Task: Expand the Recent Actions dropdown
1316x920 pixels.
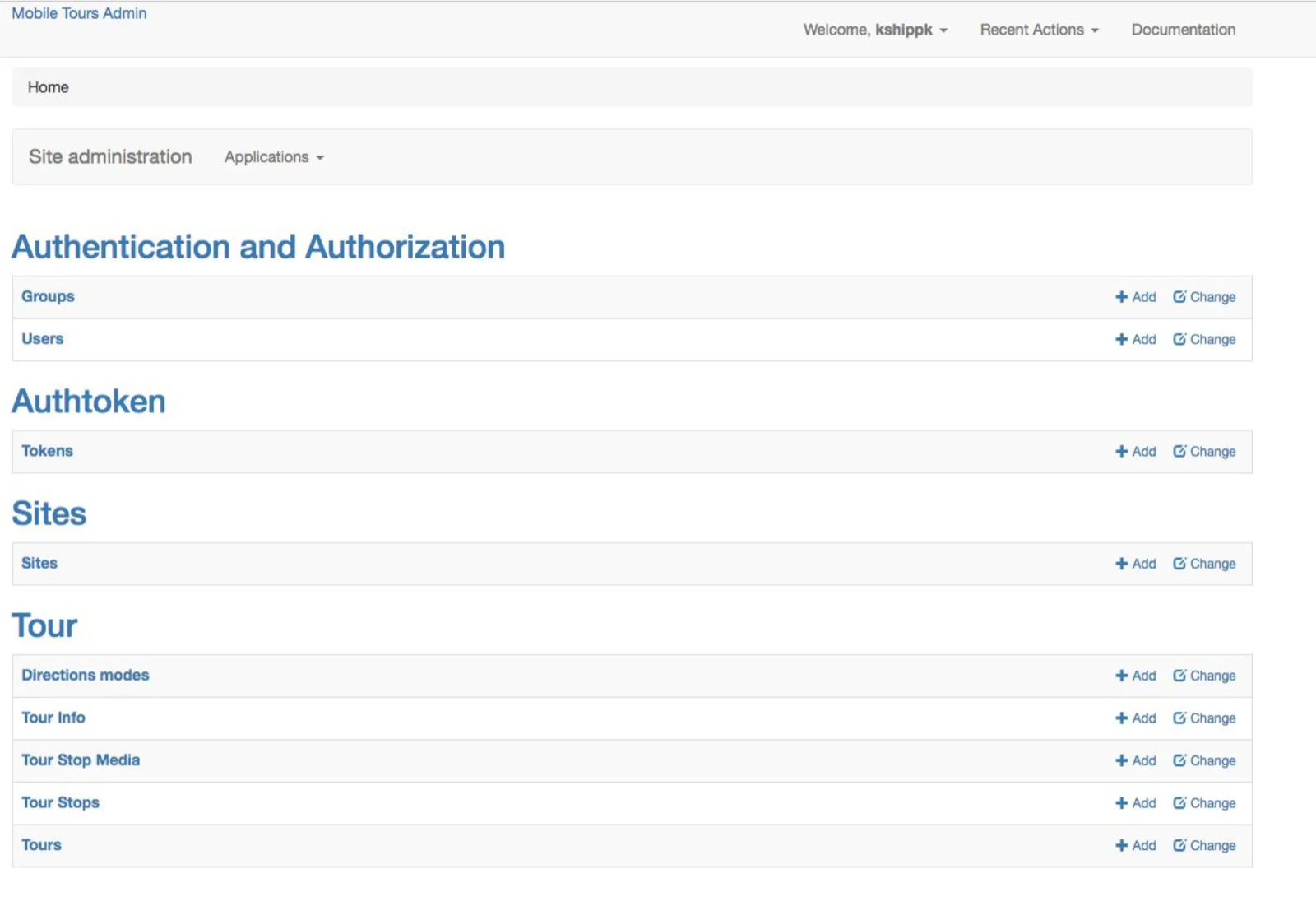Action: (1039, 30)
